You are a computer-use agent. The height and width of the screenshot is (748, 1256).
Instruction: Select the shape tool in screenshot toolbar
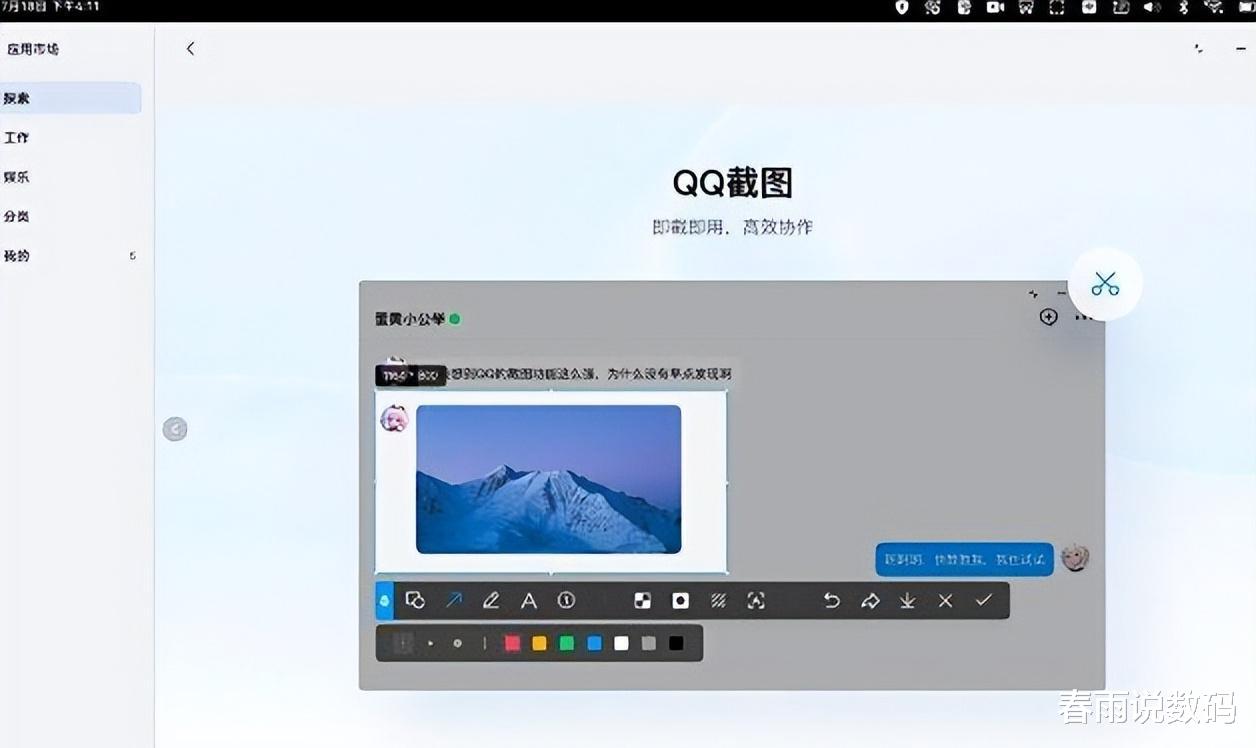tap(415, 600)
